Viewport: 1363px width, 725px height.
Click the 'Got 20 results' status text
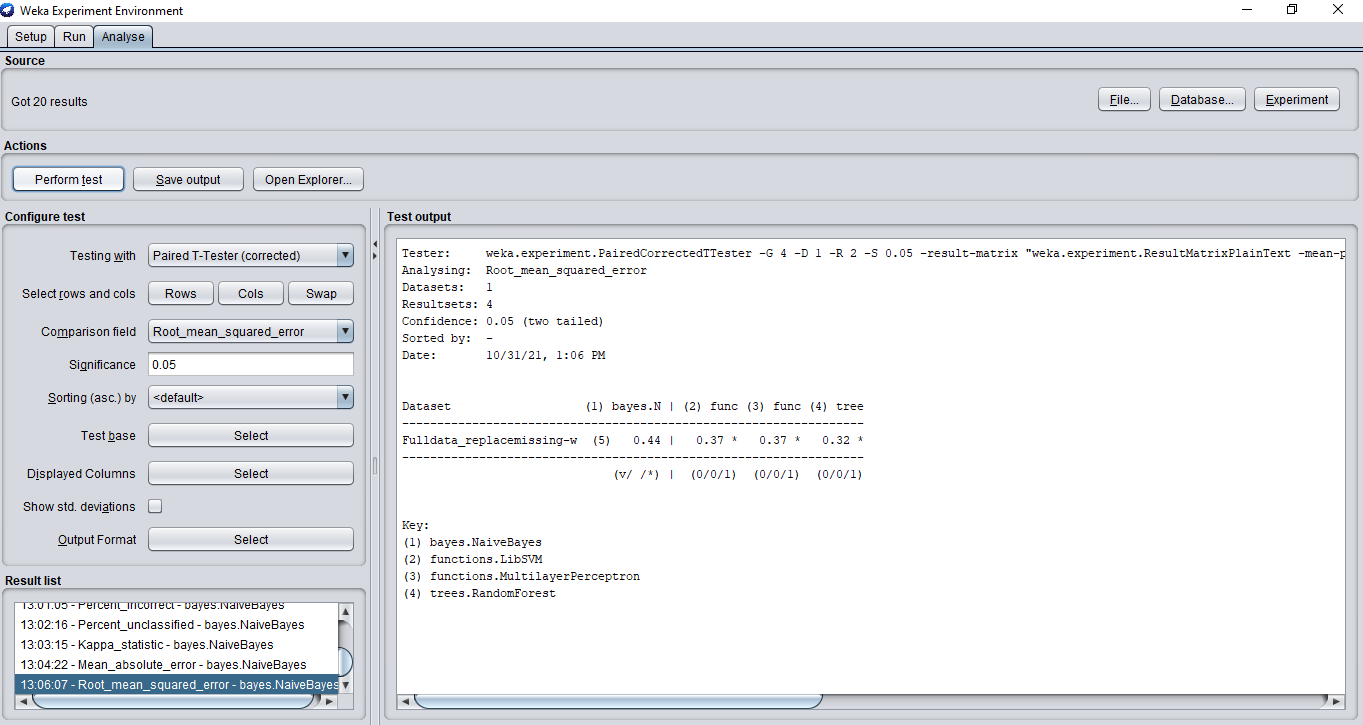50,102
